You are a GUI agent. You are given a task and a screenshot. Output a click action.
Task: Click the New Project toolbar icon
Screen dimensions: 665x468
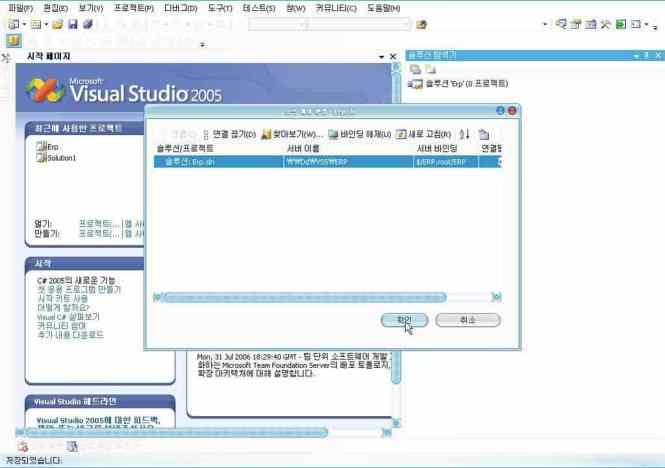14,25
